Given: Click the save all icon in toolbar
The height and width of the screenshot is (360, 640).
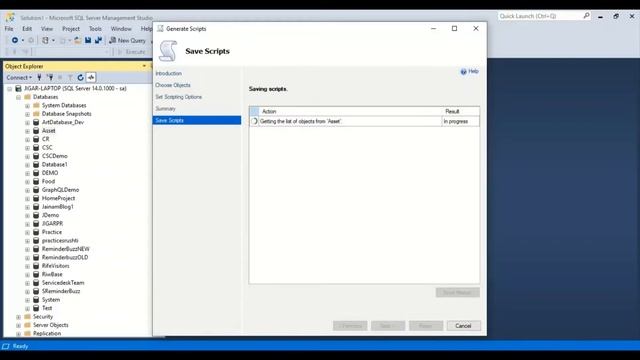Looking at the screenshot, I should tap(98, 40).
